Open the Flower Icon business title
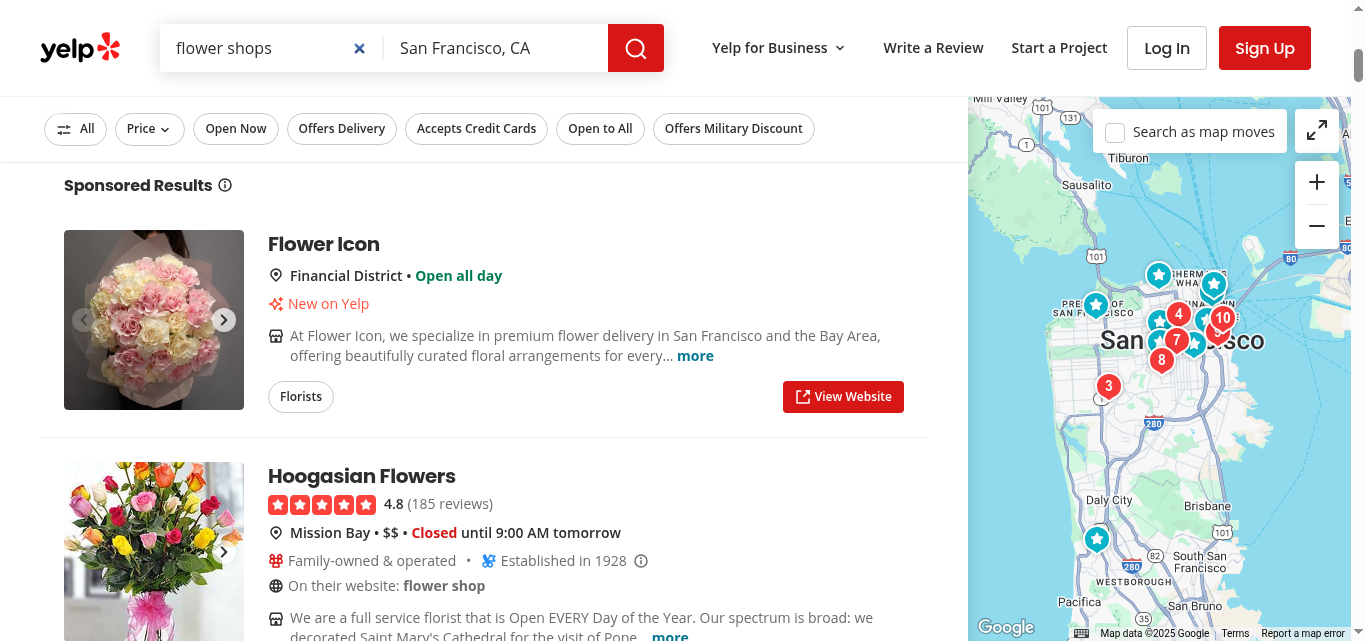Viewport: 1366px width, 641px height. (x=324, y=244)
